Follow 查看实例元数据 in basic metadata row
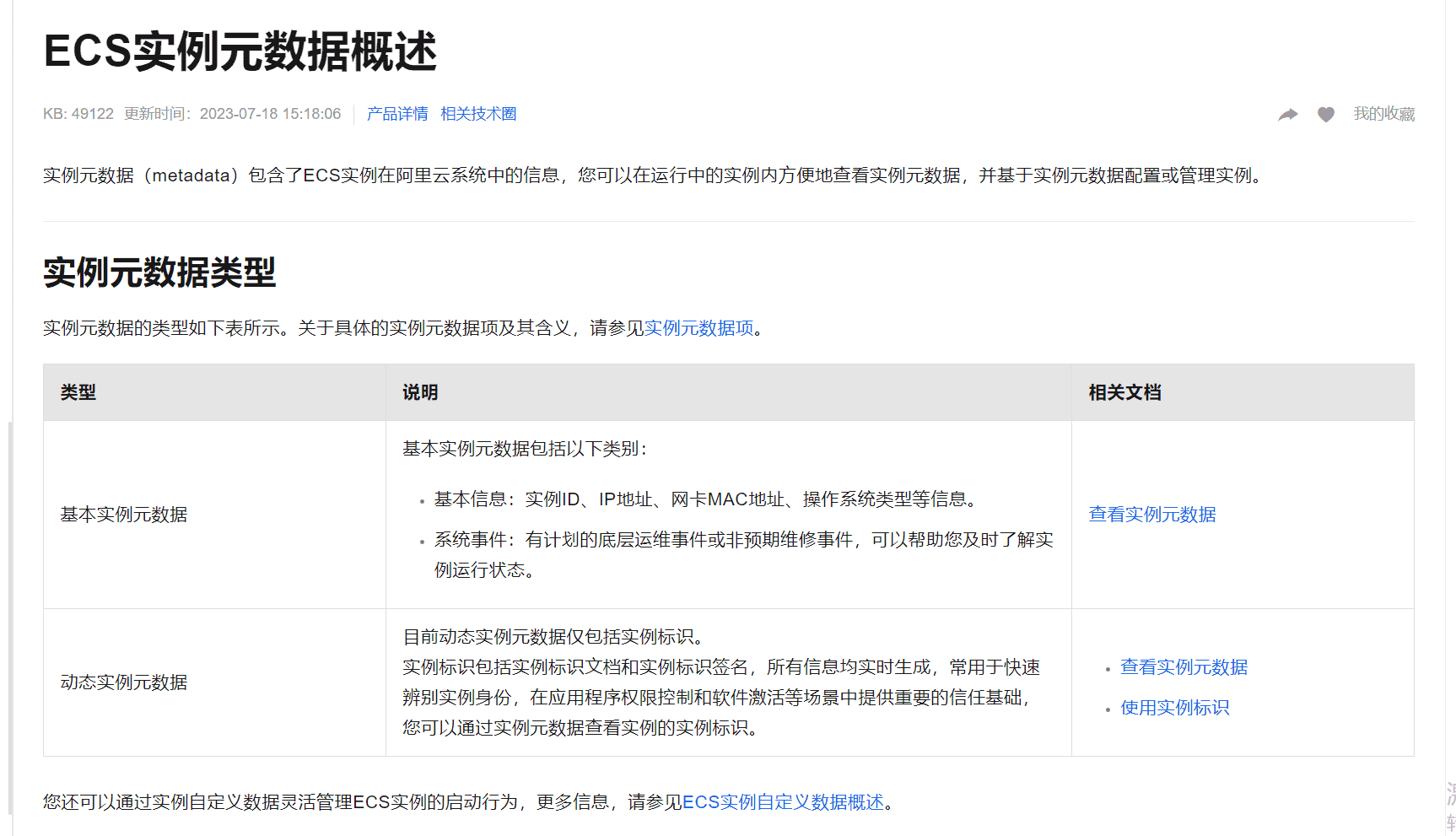This screenshot has height=836, width=1456. pos(1152,514)
